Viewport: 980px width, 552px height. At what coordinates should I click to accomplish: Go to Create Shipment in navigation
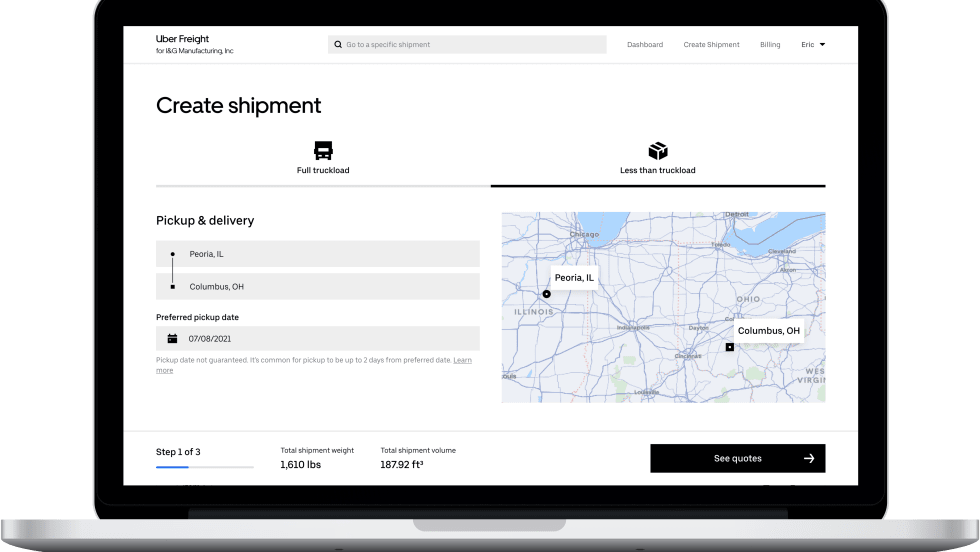click(711, 45)
